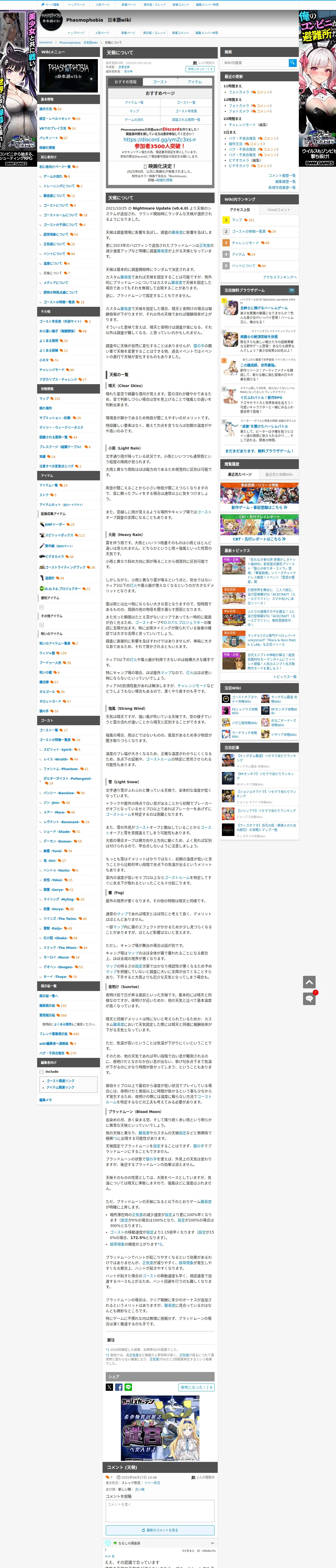Open コメント履歴一覧 link
The image size is (336, 1568).
[x=282, y=175]
